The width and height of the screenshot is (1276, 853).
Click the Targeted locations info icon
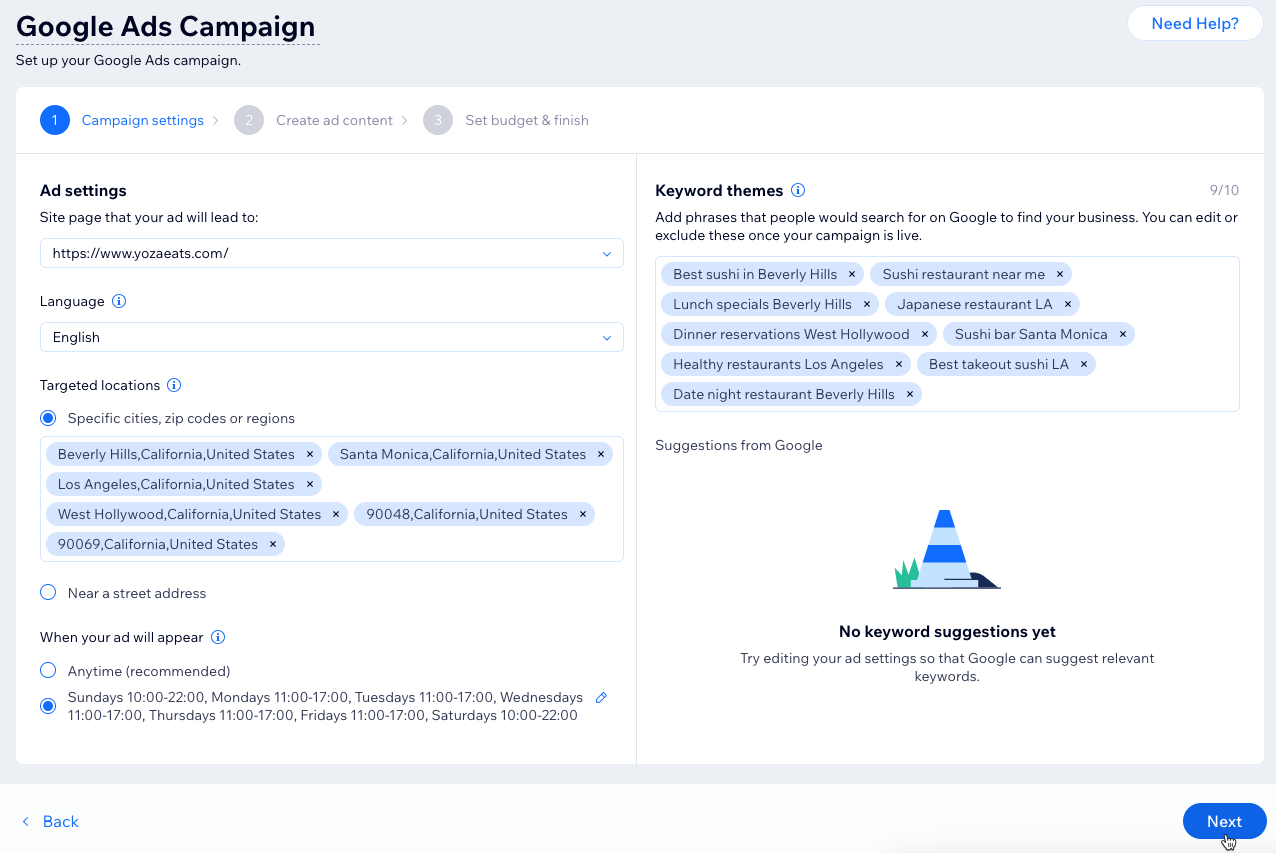tap(174, 385)
